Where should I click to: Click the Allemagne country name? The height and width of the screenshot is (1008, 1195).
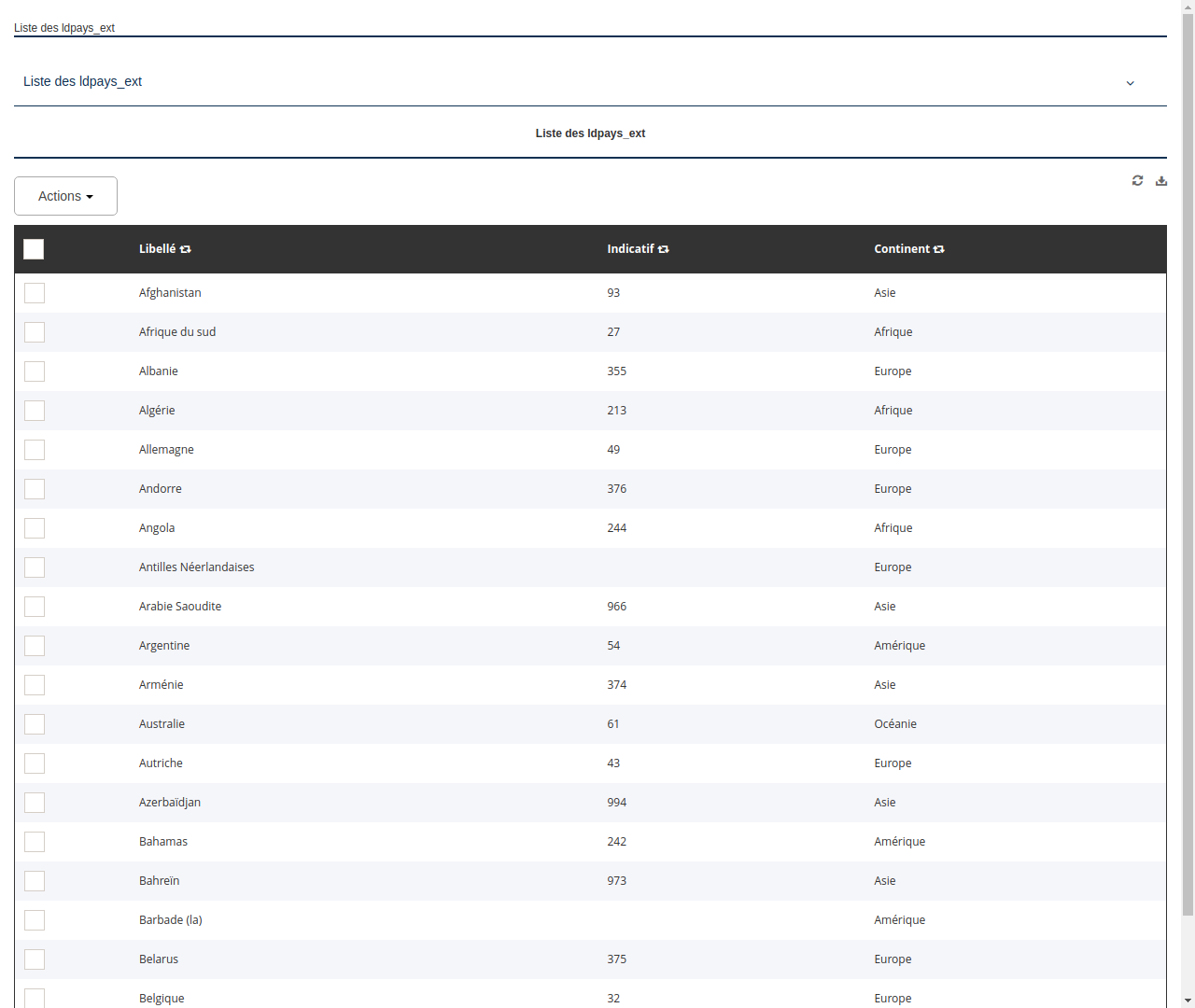point(166,449)
